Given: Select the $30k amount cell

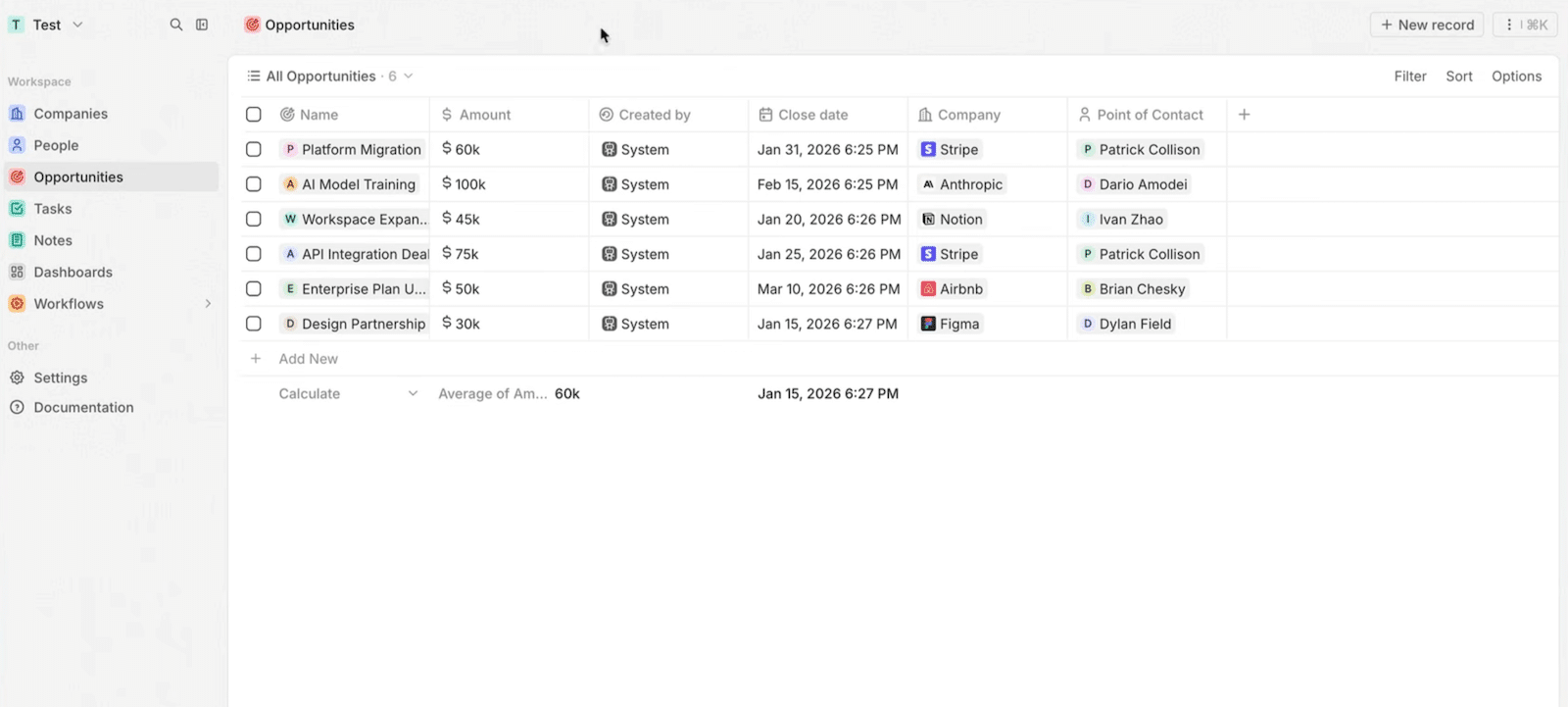Looking at the screenshot, I should [x=510, y=324].
